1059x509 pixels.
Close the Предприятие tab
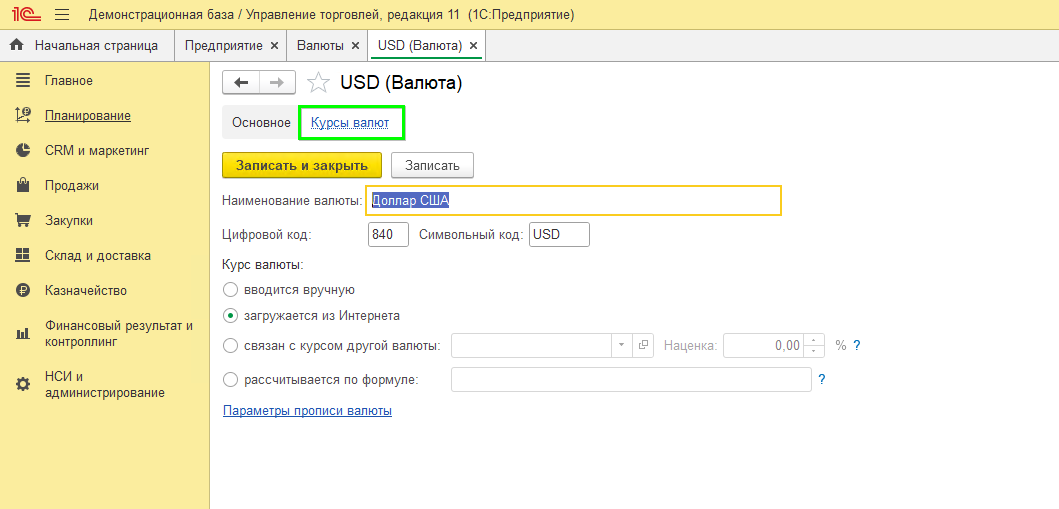274,46
